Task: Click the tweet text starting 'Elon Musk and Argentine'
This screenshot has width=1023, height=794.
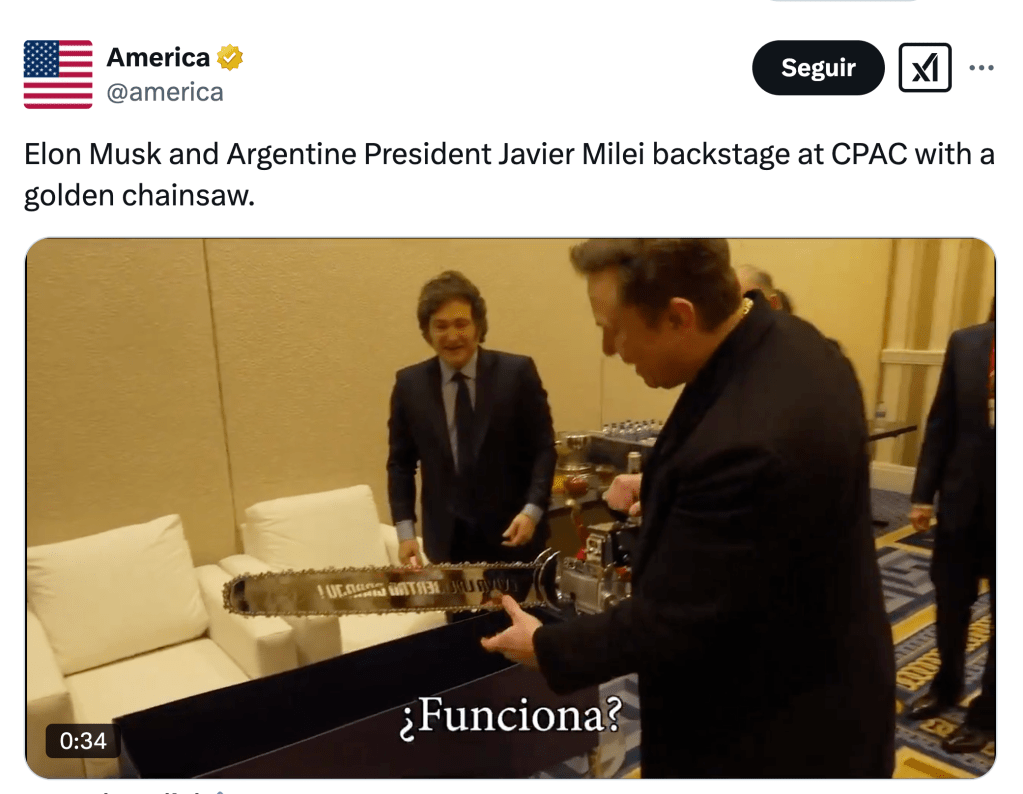Action: coord(509,174)
